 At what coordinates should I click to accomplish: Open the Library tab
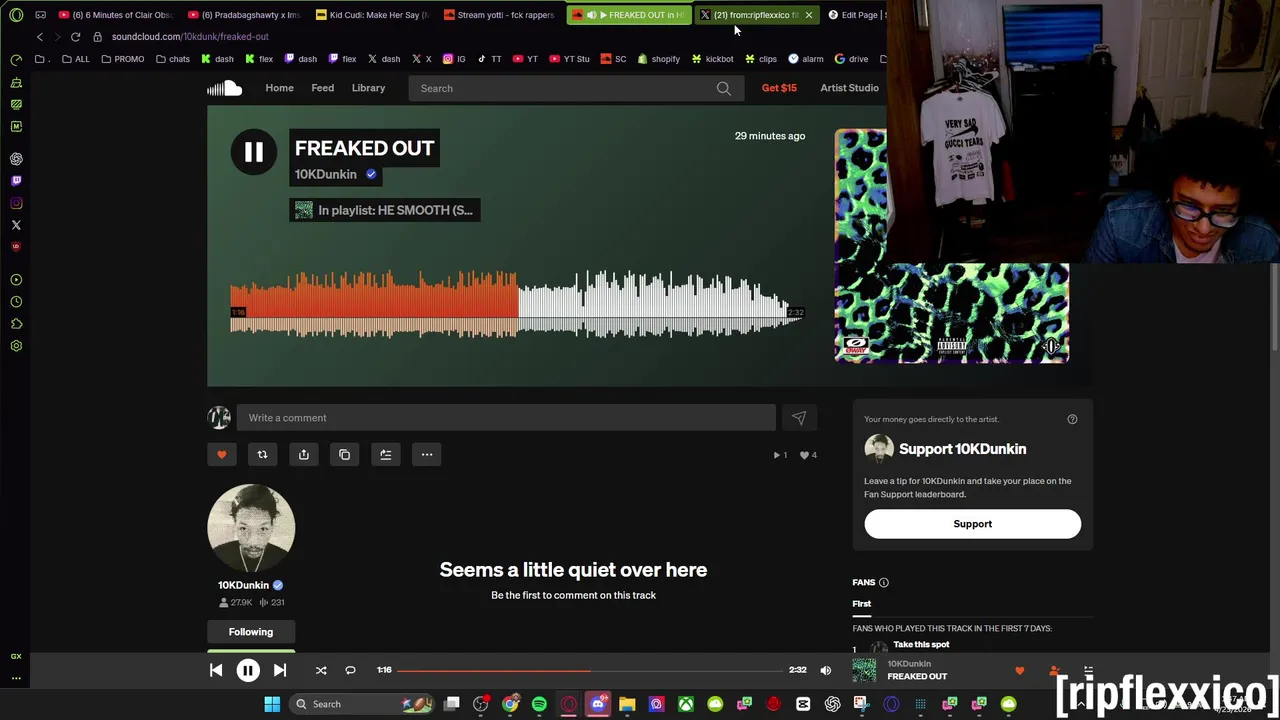(368, 88)
